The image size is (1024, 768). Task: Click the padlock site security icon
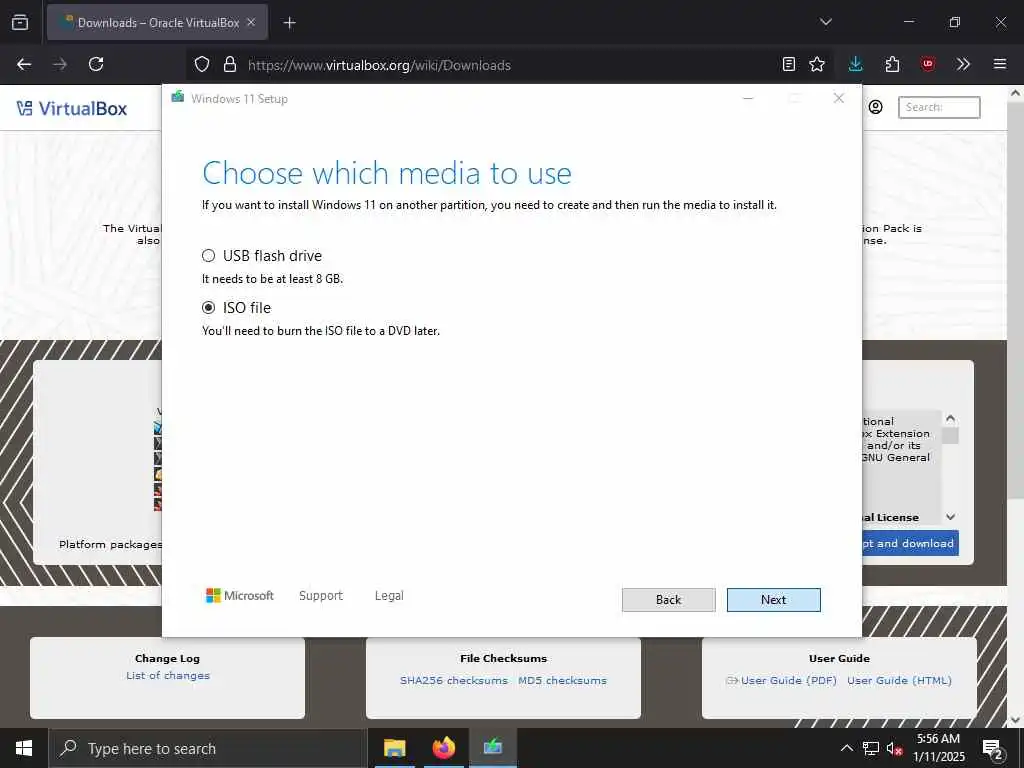(x=229, y=64)
